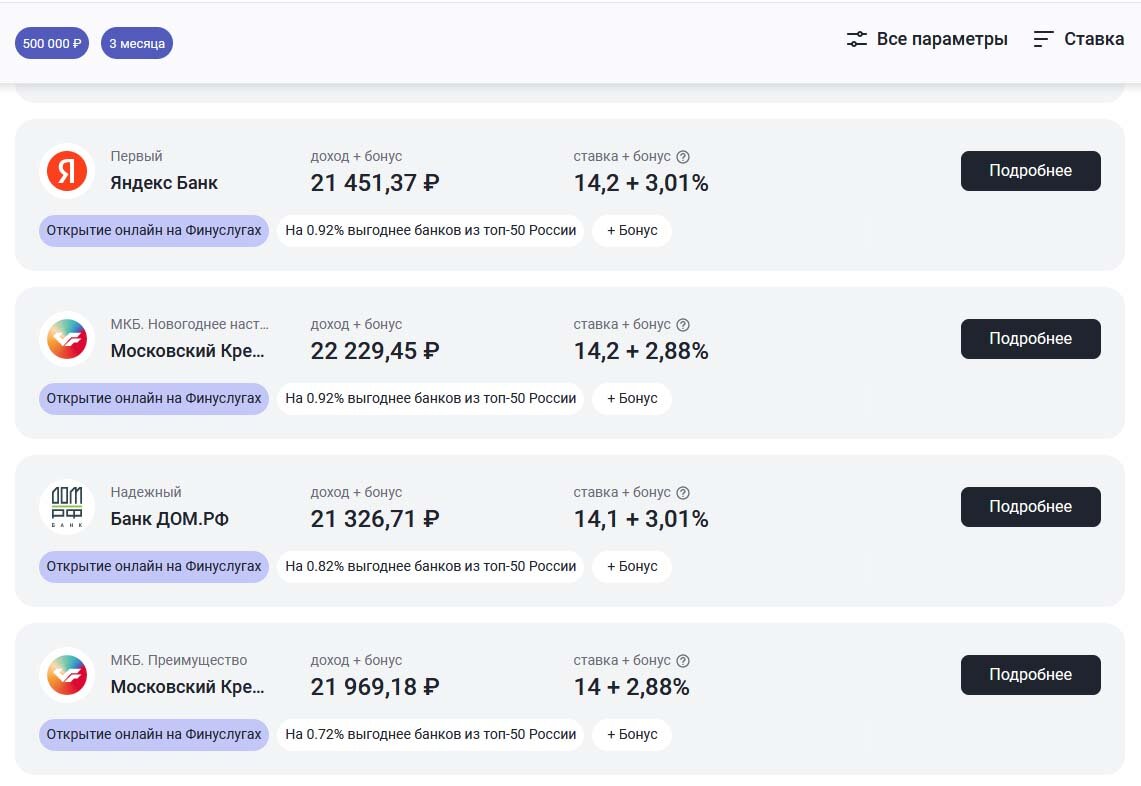The height and width of the screenshot is (786, 1141).
Task: Click the МКБ logo in Преимущество card
Action: point(67,675)
